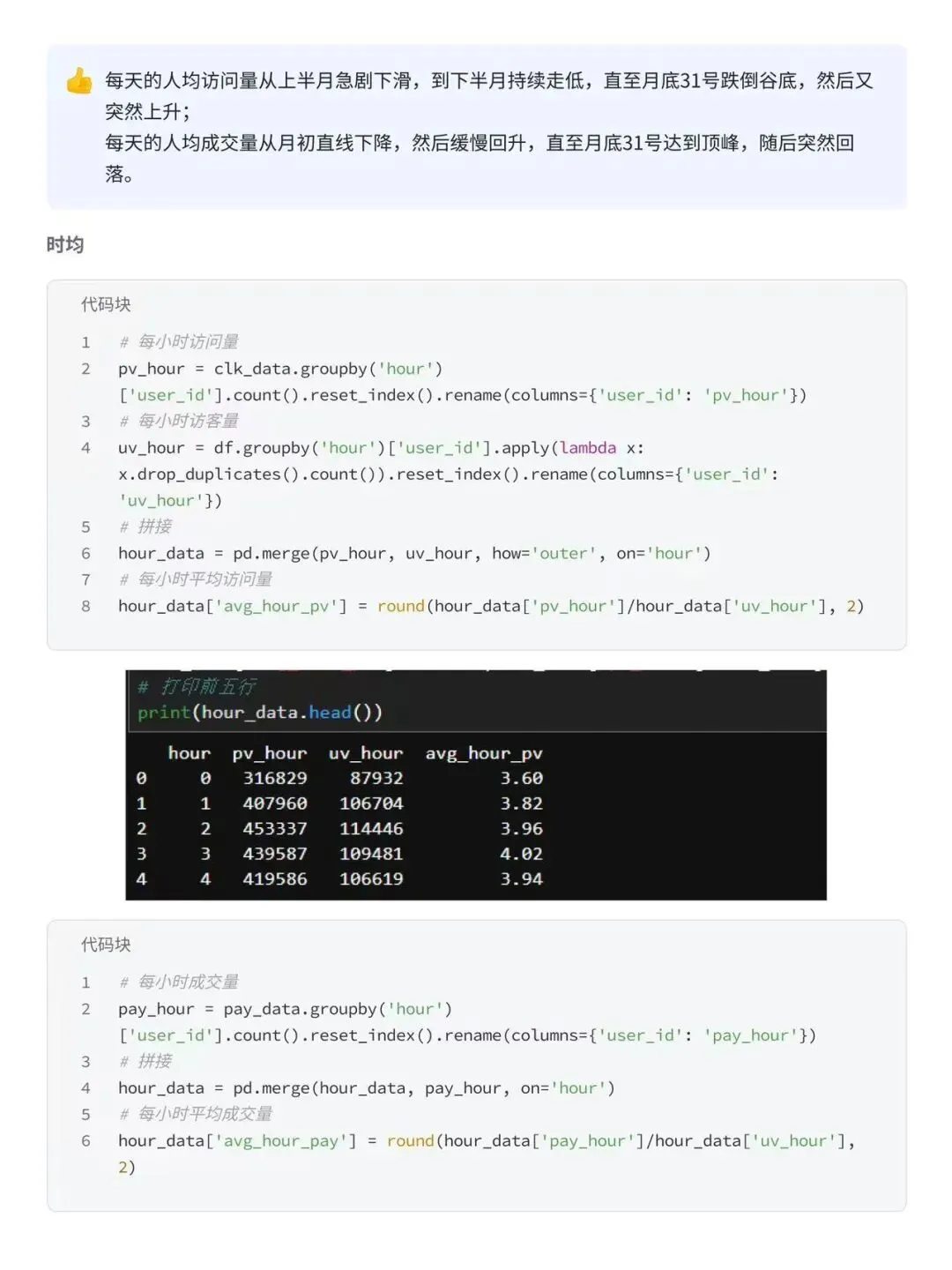Click the blue callout summary paragraph
Image resolution: width=952 pixels, height=1270 pixels.
pos(489,127)
